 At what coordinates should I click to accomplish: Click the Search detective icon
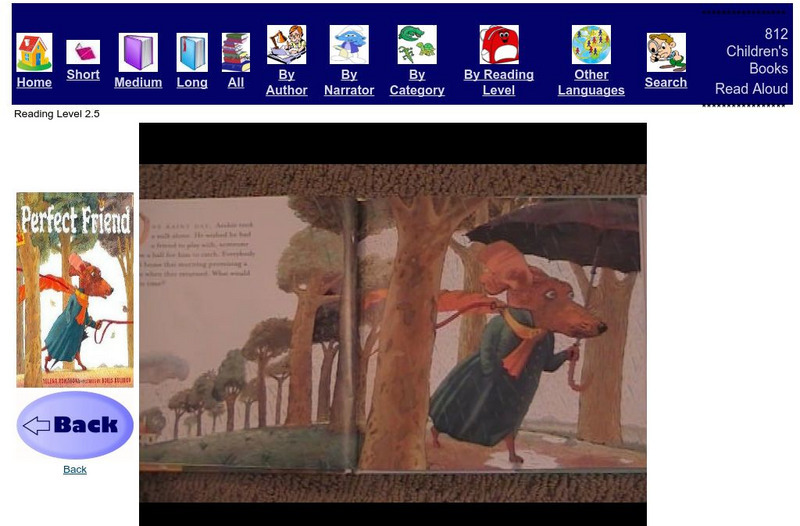(x=666, y=53)
